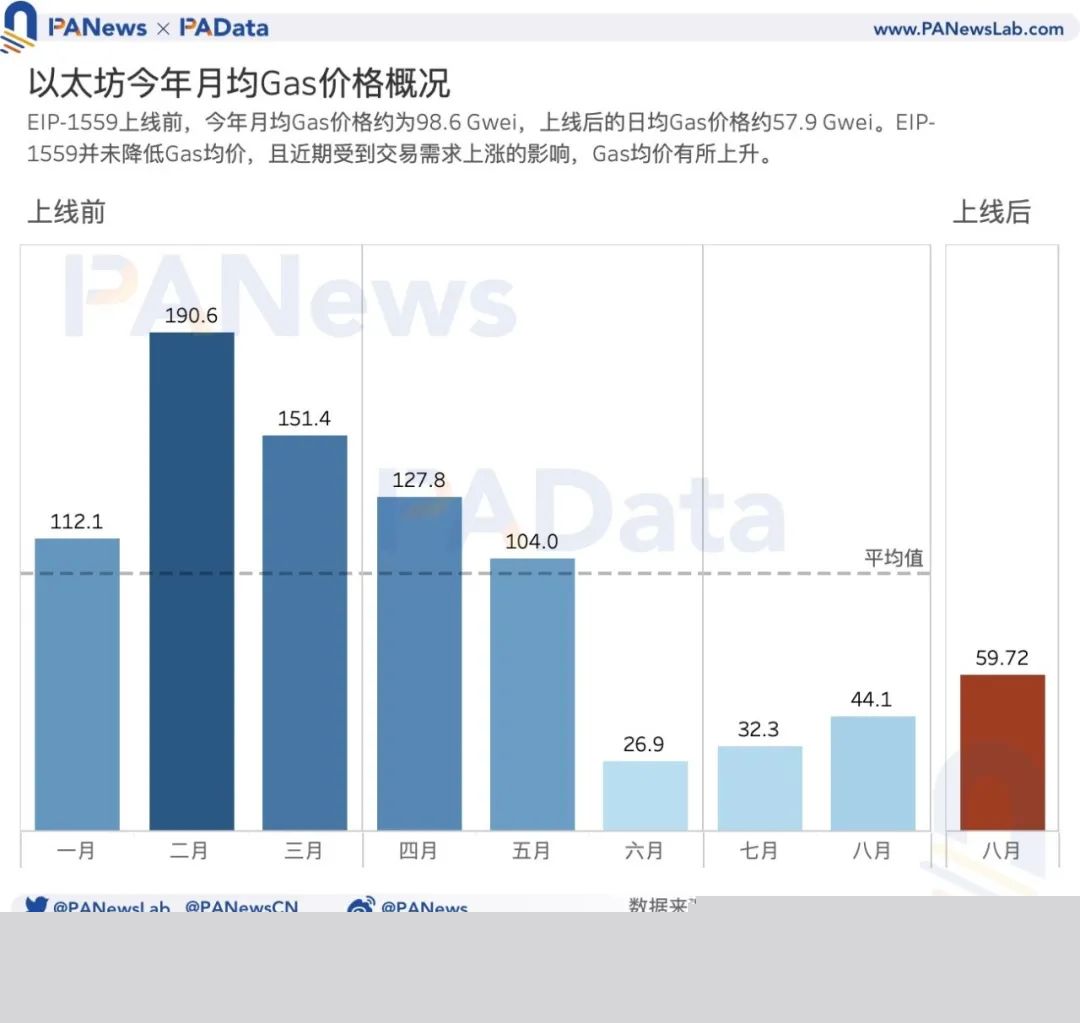1080x1023 pixels.
Task: Click the '127.8' value label
Action: (x=419, y=479)
